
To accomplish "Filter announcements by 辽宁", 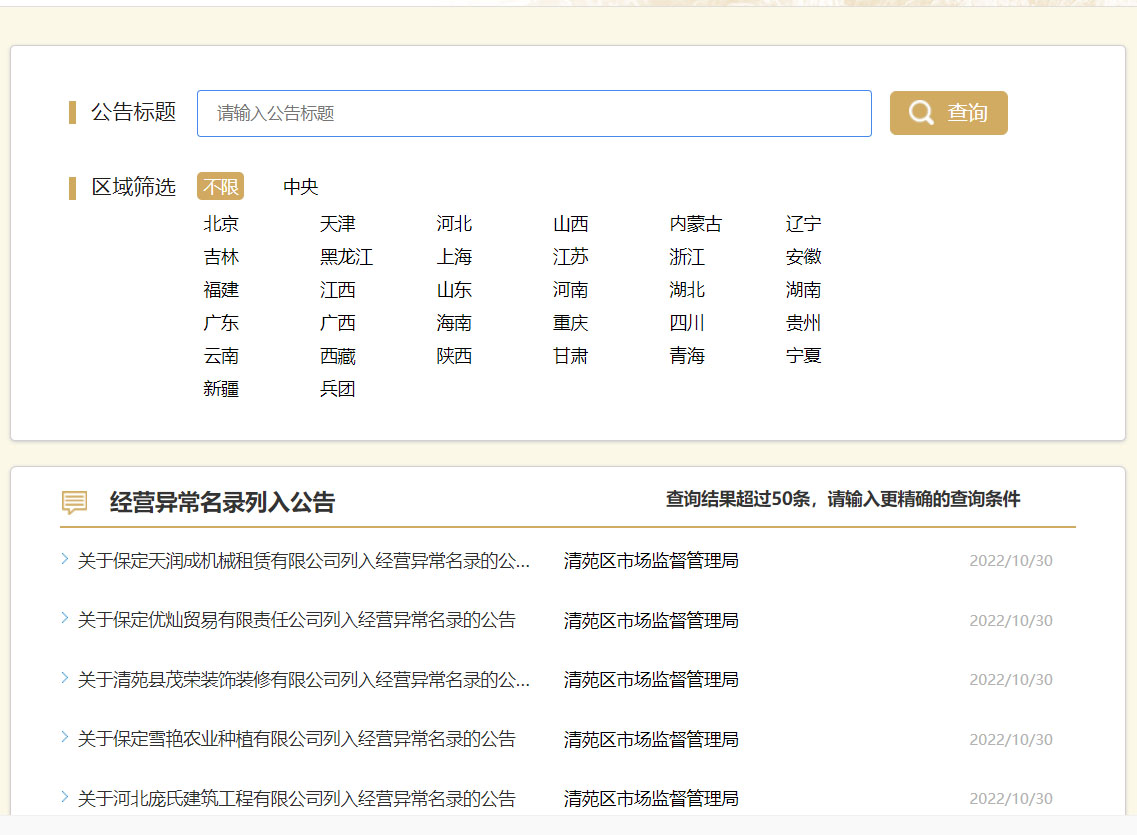I will point(803,224).
